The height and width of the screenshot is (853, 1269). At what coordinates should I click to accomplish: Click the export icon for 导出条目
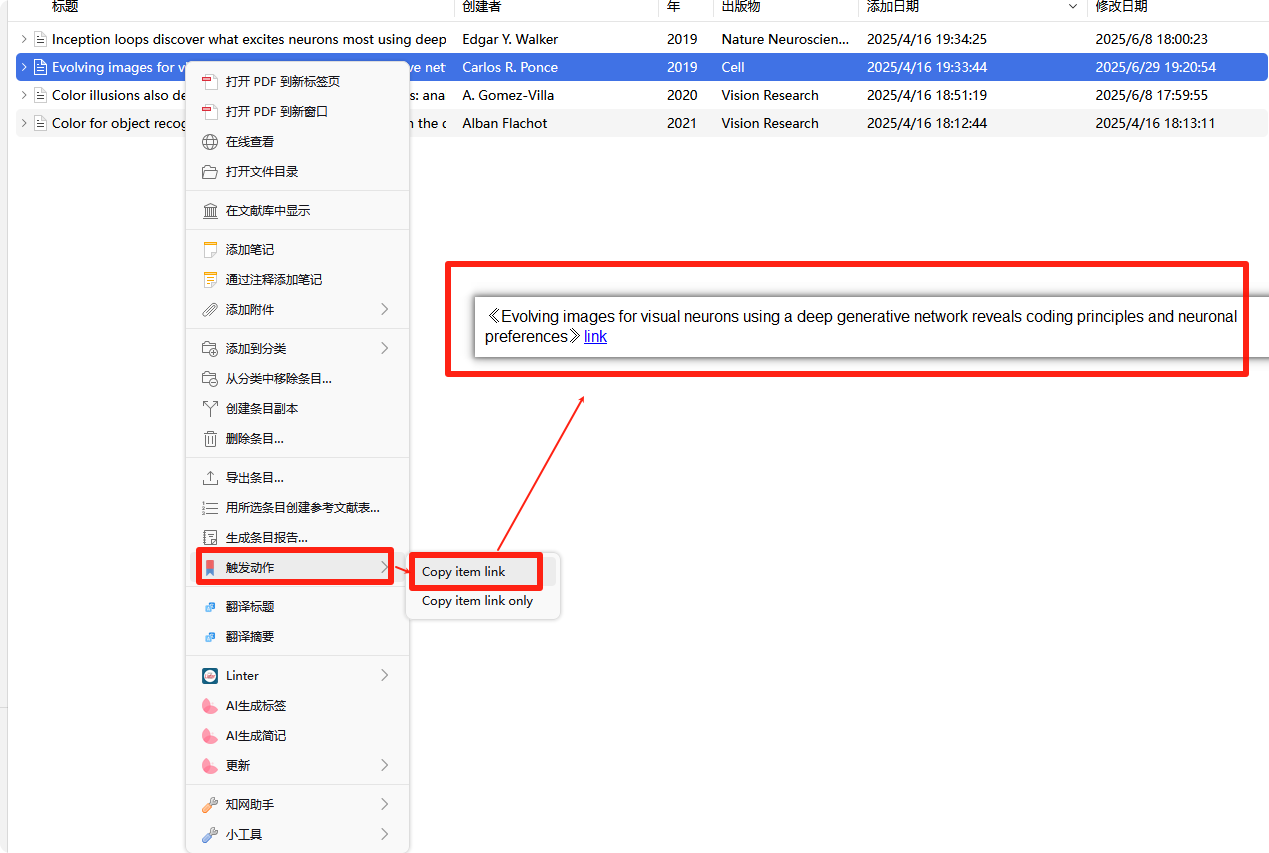click(210, 478)
